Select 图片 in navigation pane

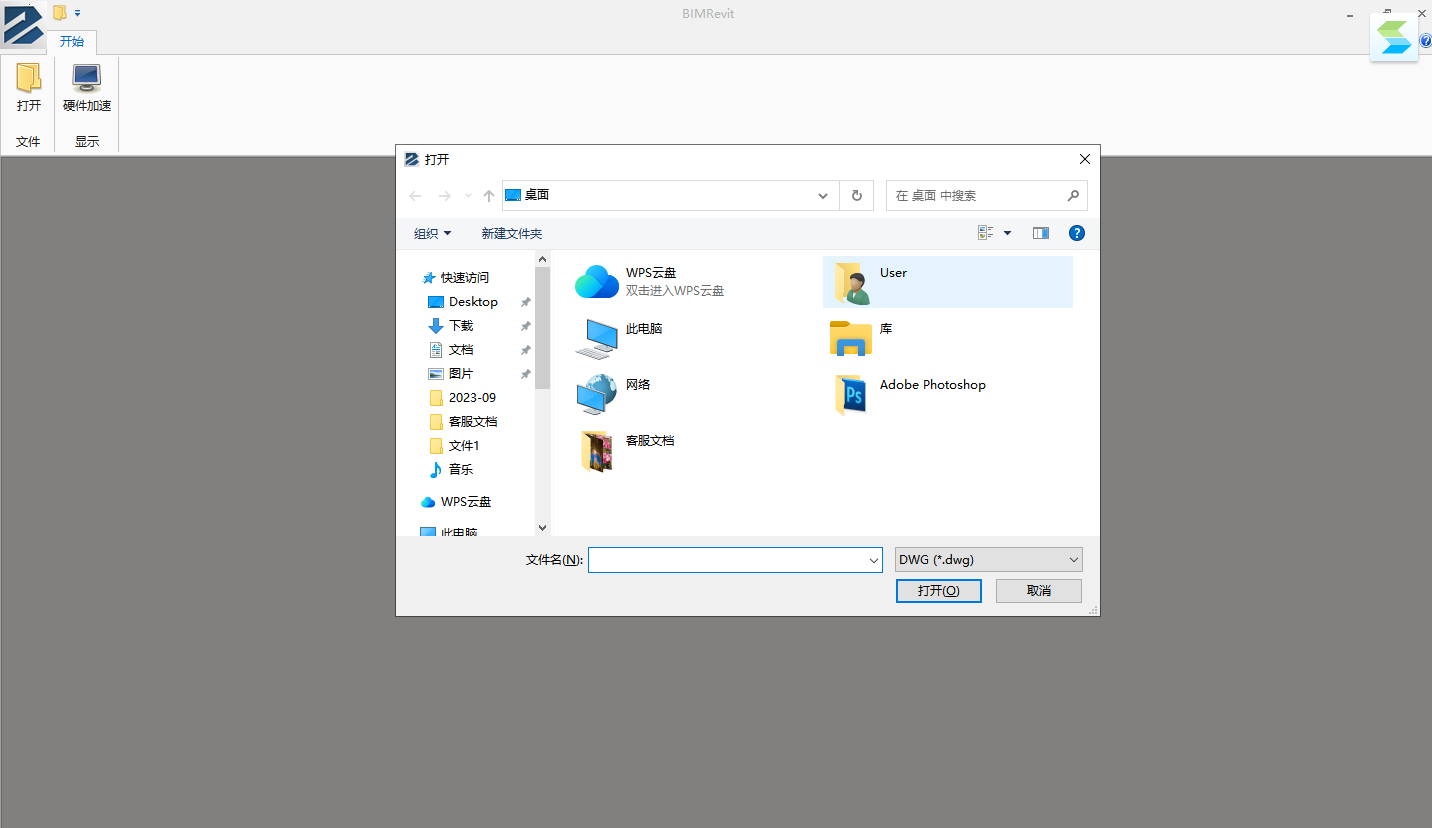[x=461, y=374]
